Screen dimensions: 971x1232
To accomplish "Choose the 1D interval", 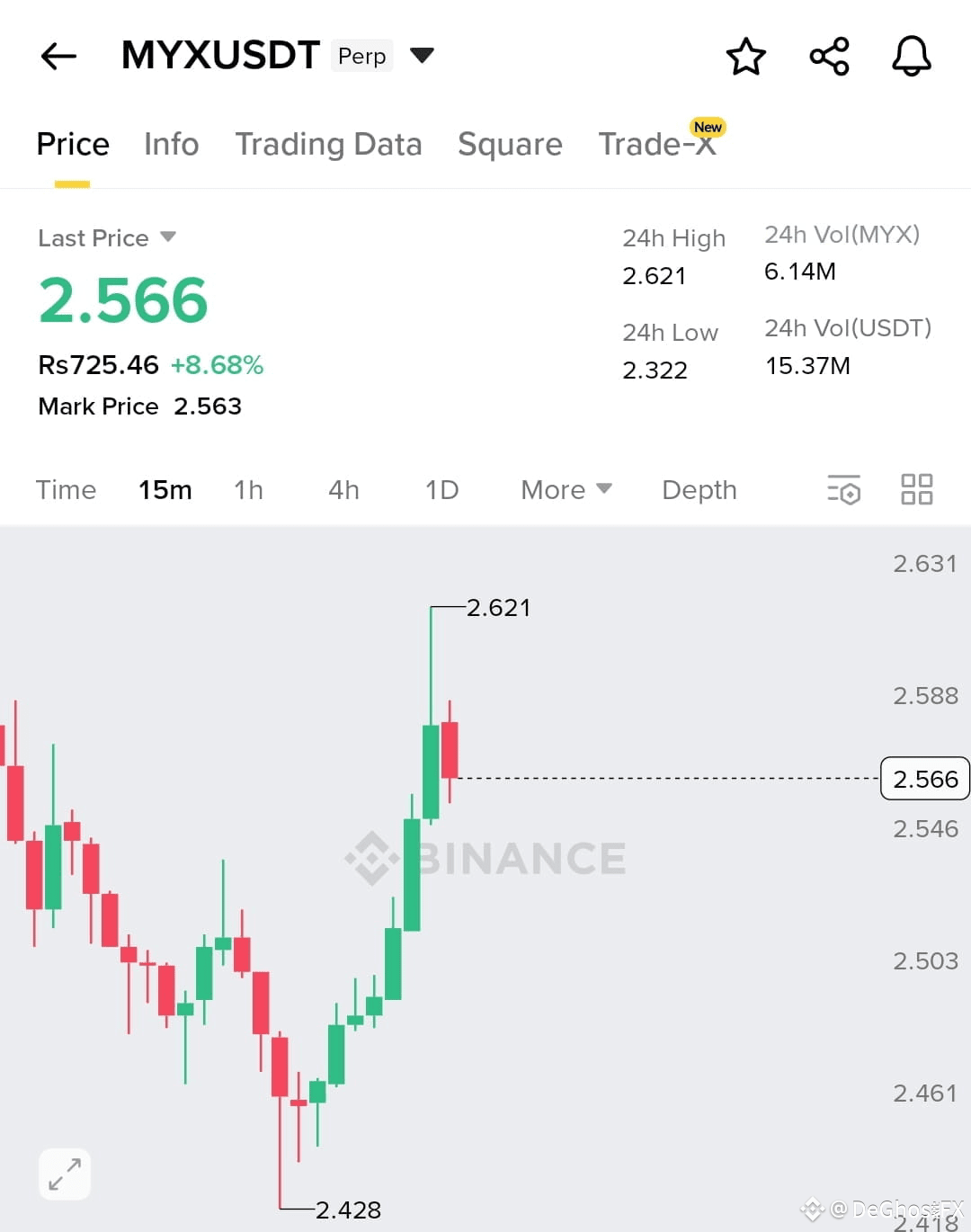I will click(441, 490).
